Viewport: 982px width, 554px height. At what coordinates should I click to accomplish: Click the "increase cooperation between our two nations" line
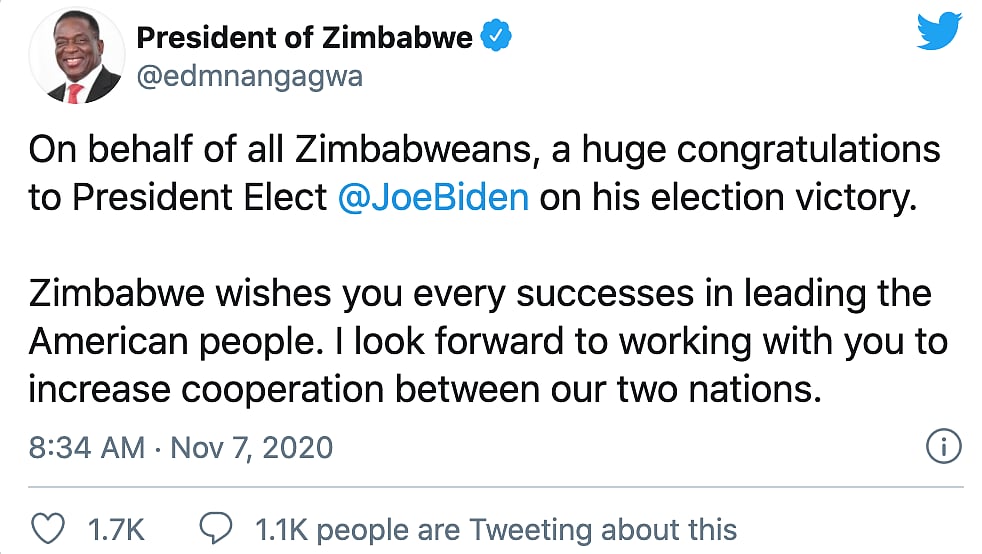click(424, 388)
